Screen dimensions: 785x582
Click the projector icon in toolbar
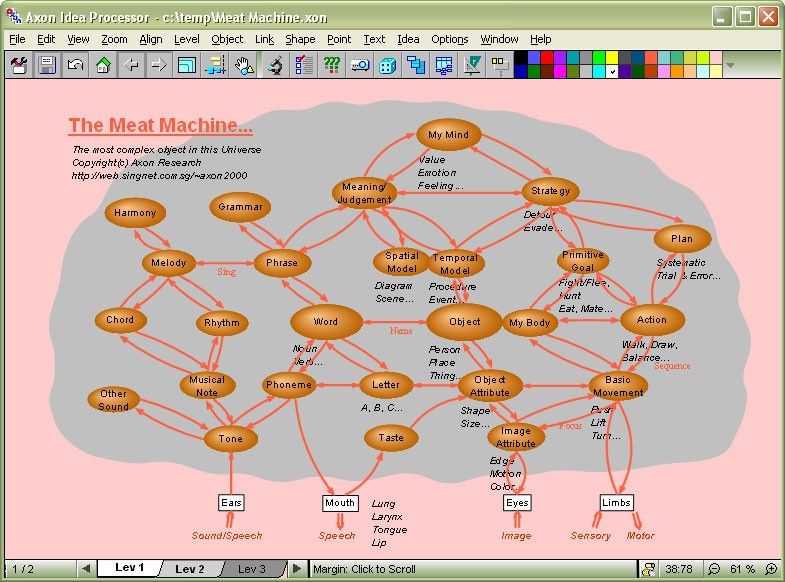click(x=360, y=66)
